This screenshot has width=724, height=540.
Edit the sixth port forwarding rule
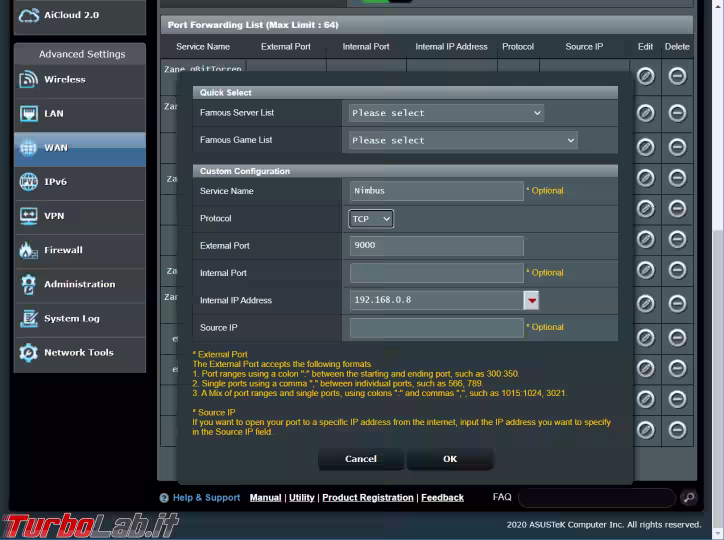tap(646, 240)
